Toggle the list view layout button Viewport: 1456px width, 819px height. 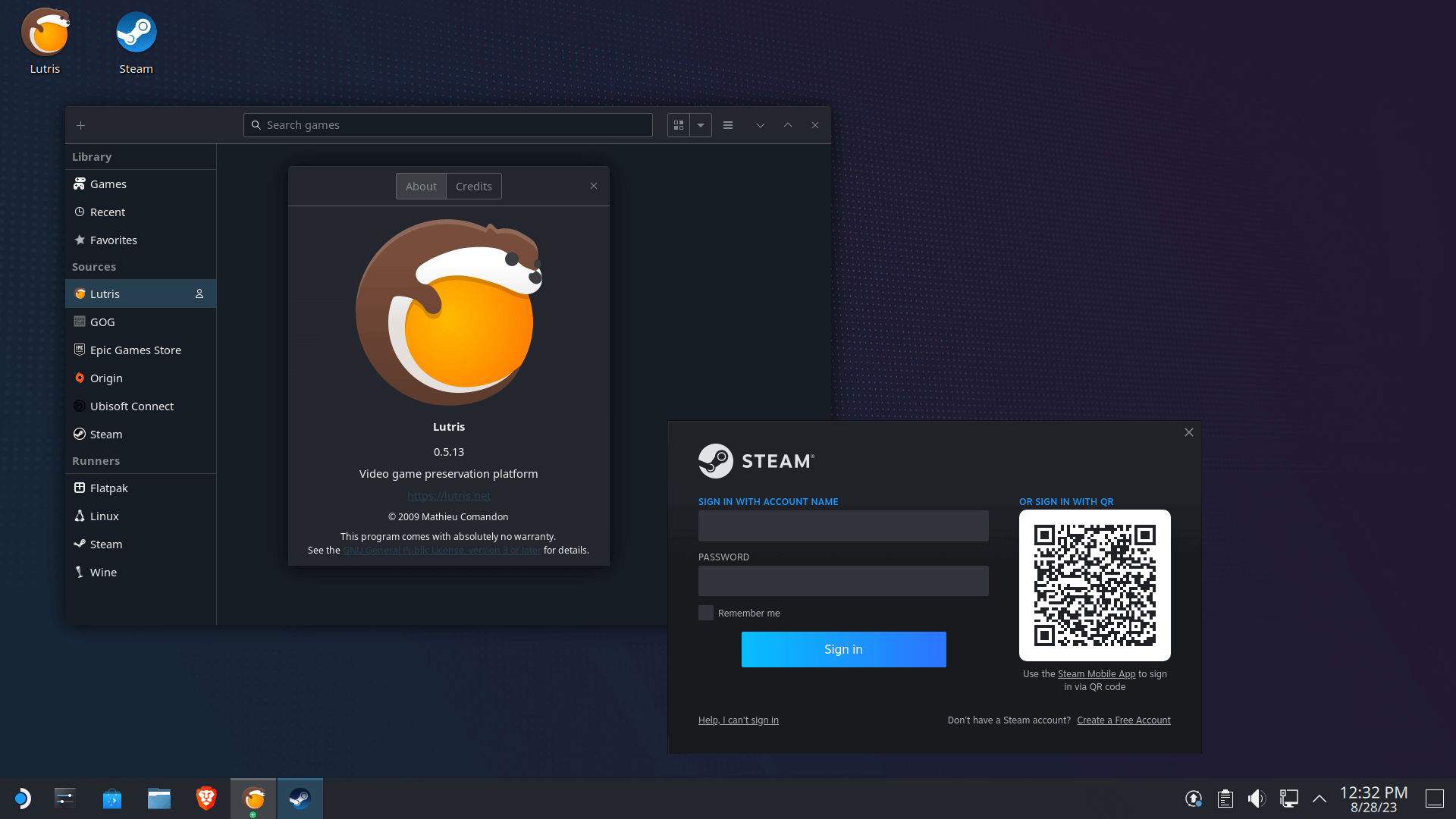[727, 124]
